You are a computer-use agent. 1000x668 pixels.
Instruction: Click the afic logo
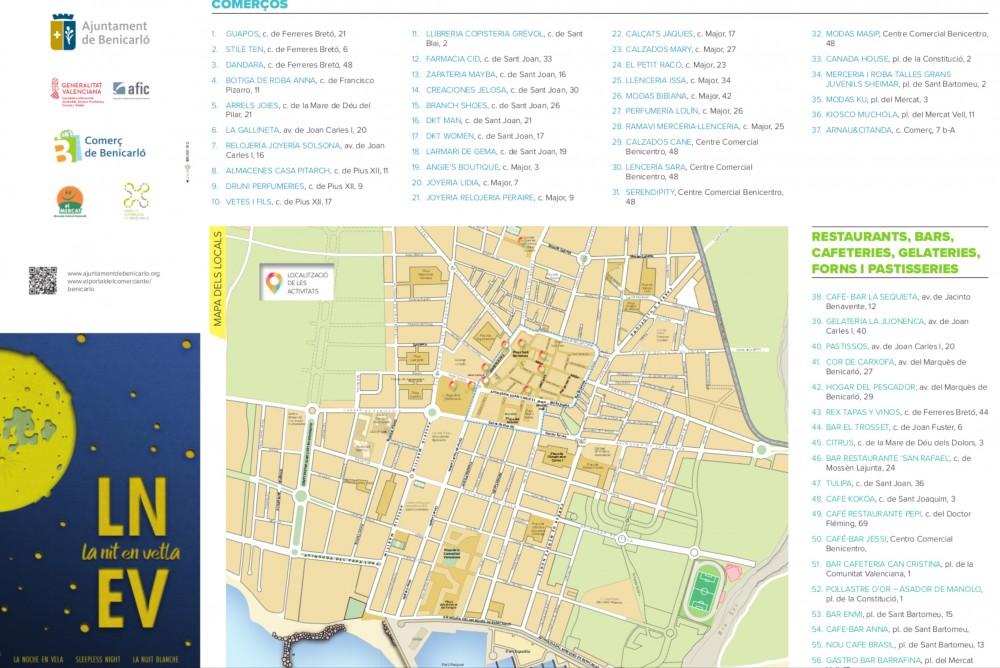click(x=132, y=91)
